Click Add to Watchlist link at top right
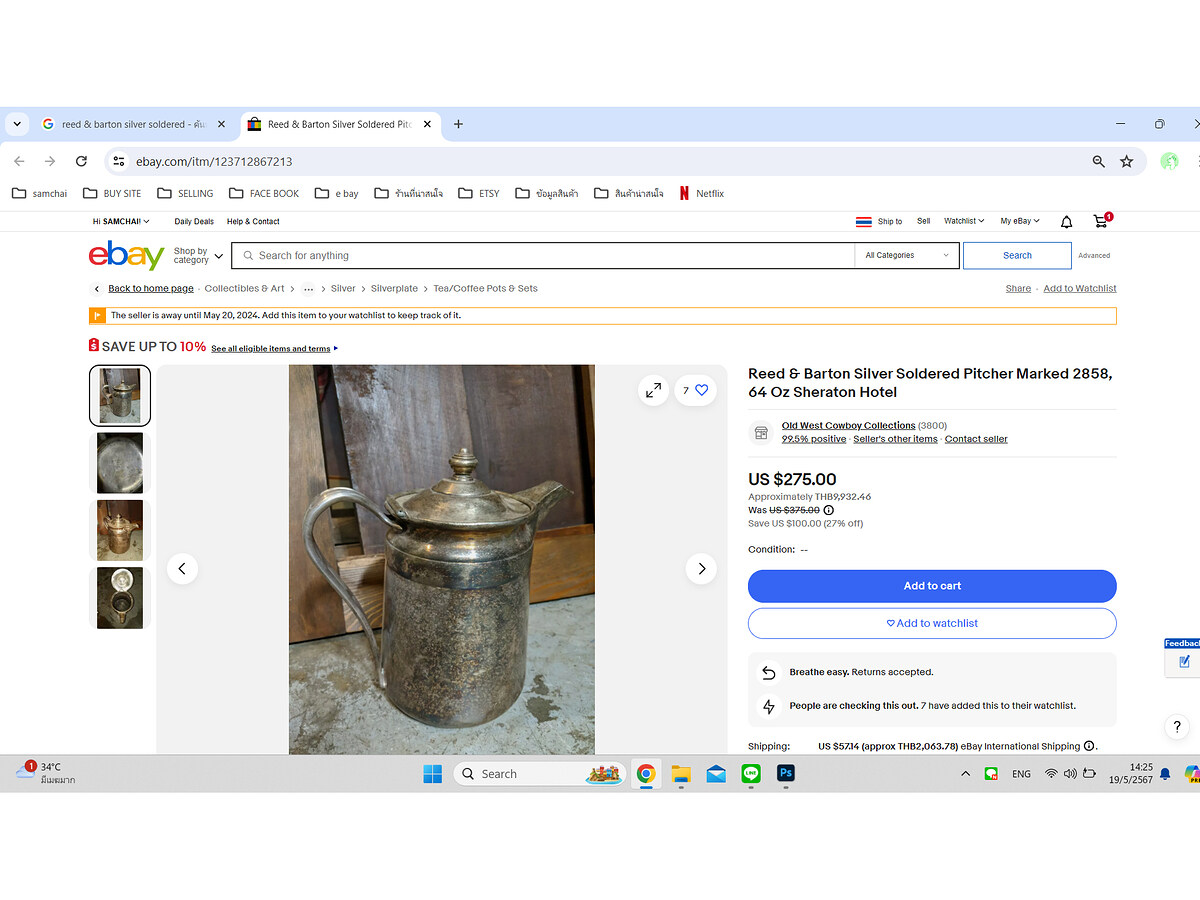1200x900 pixels. (1080, 288)
